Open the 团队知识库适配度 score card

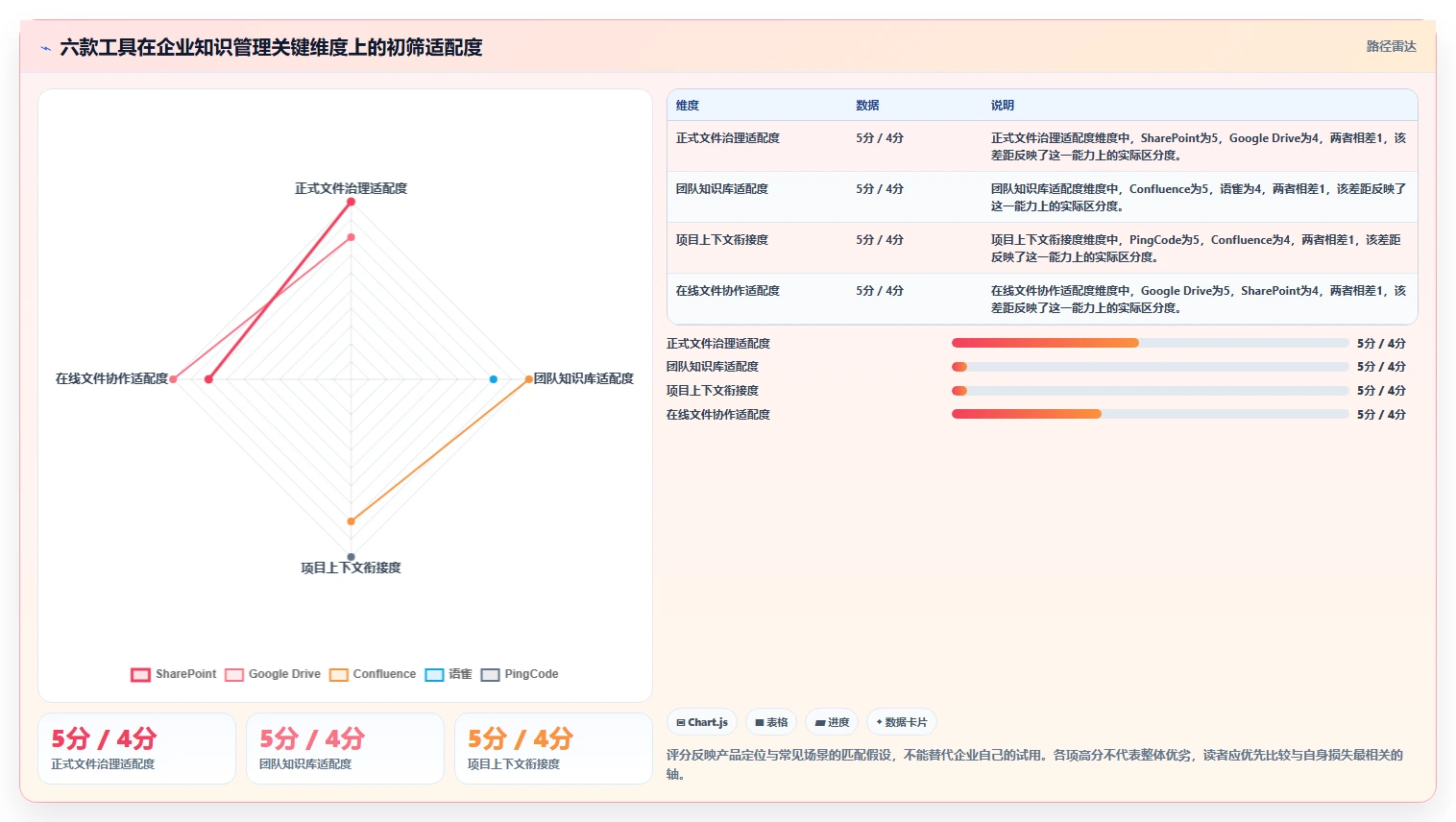pyautogui.click(x=345, y=748)
